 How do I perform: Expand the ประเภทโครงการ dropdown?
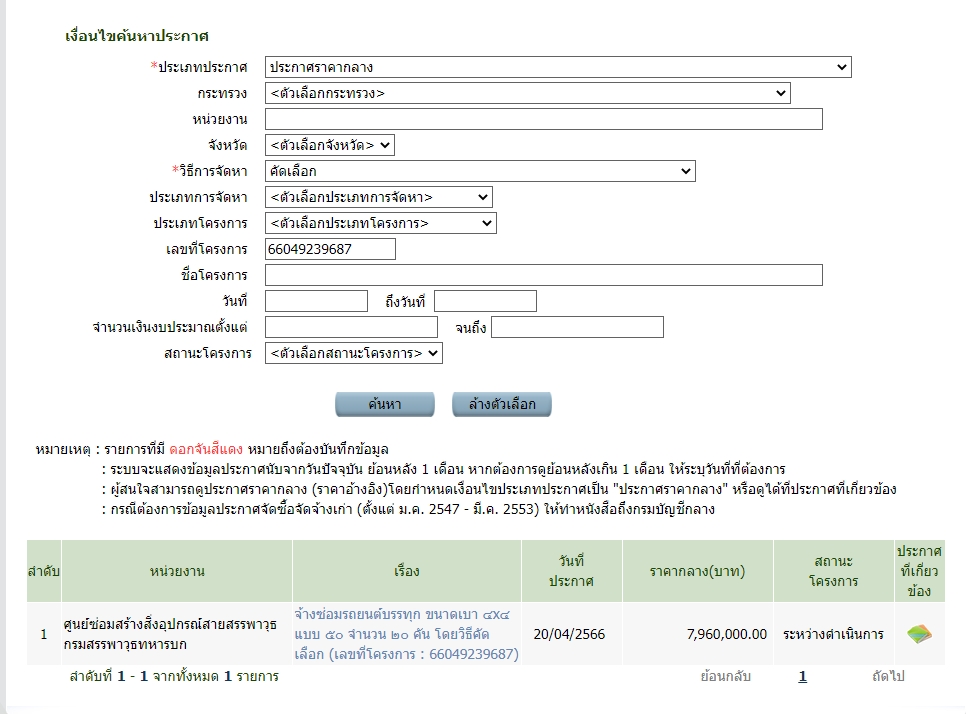(380, 223)
